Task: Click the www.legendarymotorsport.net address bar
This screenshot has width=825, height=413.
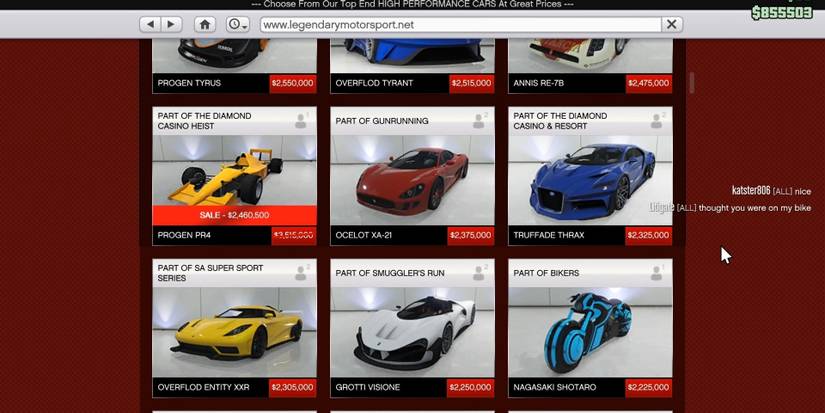Action: tap(460, 25)
